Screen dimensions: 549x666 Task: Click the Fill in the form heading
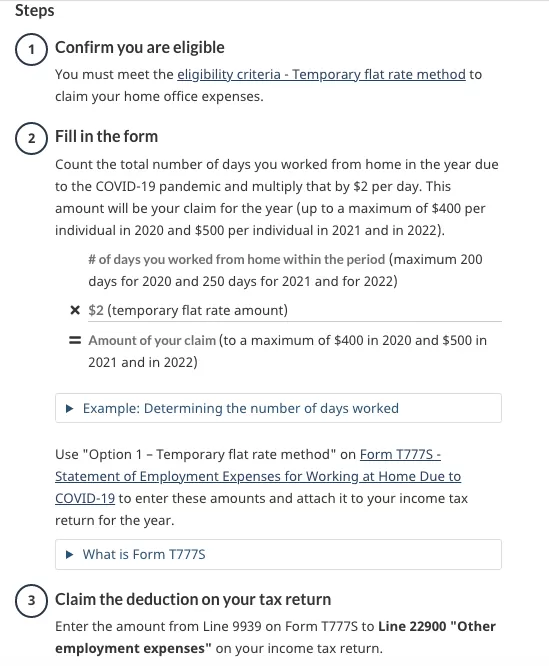(107, 137)
